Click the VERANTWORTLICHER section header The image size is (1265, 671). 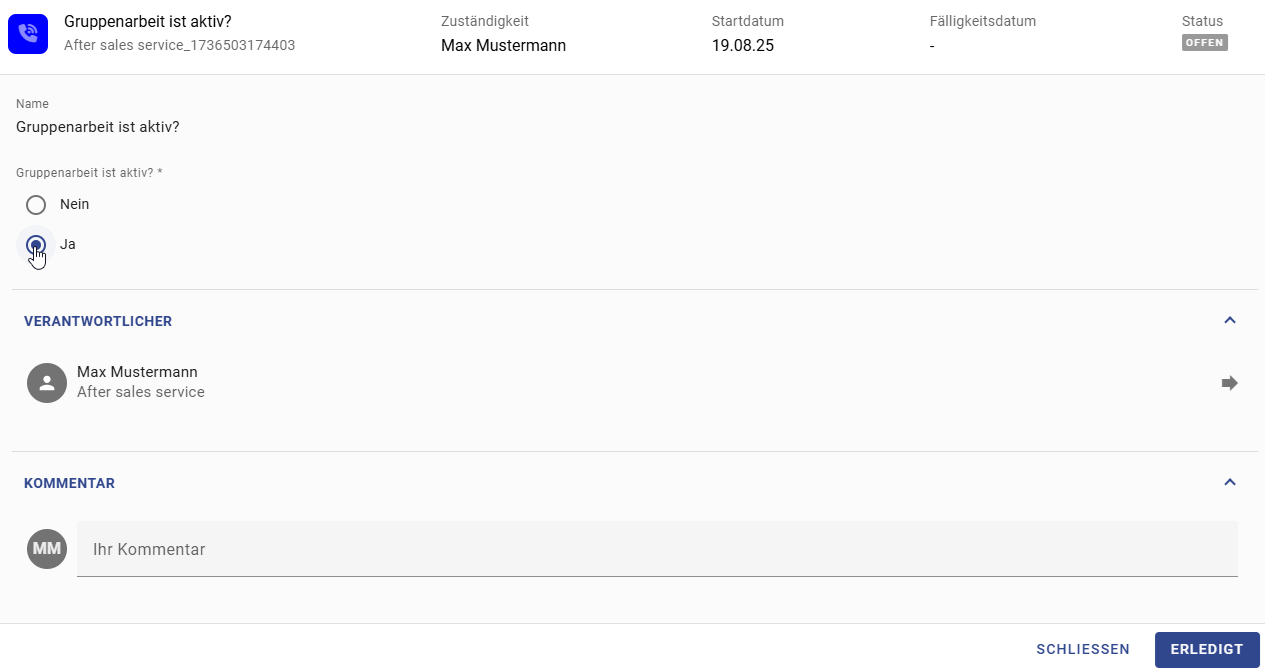point(97,321)
